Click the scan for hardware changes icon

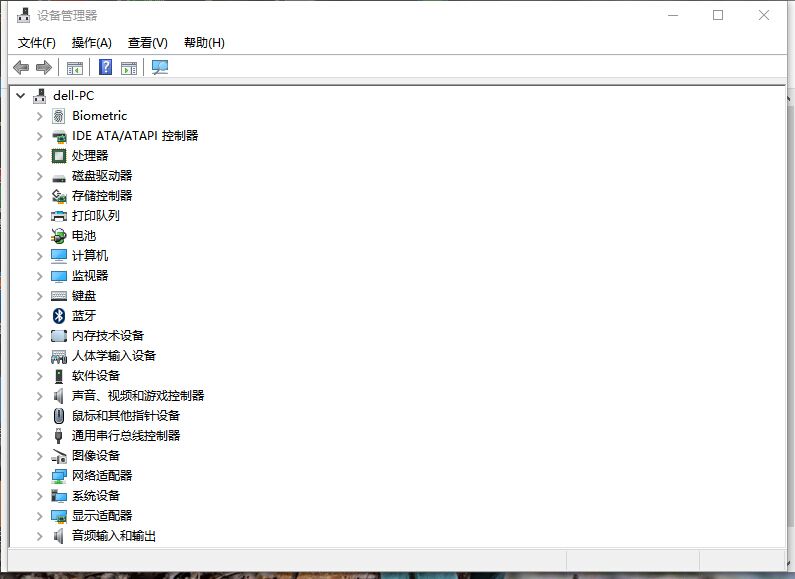[x=160, y=67]
